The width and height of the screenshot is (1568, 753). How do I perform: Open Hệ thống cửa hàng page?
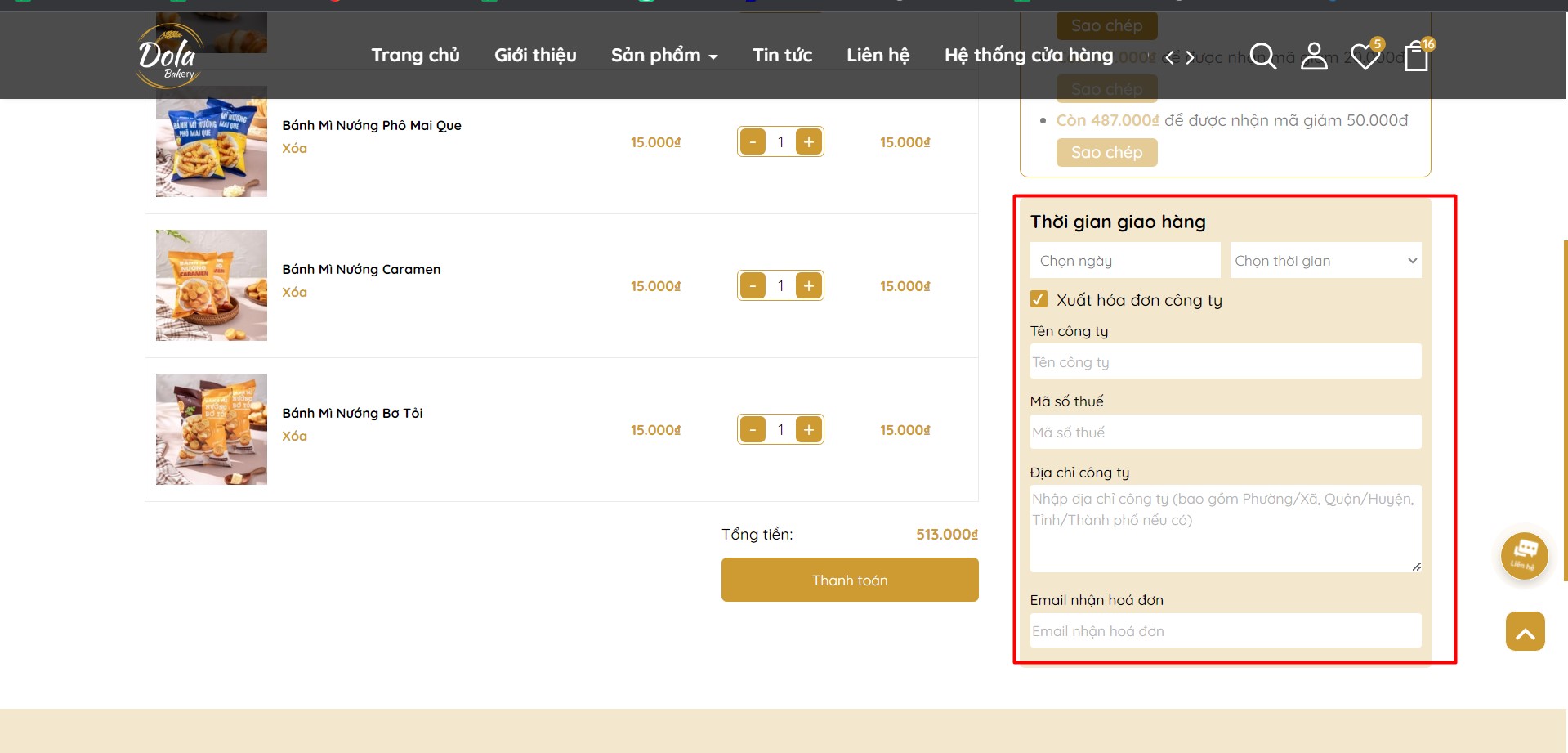click(1029, 55)
